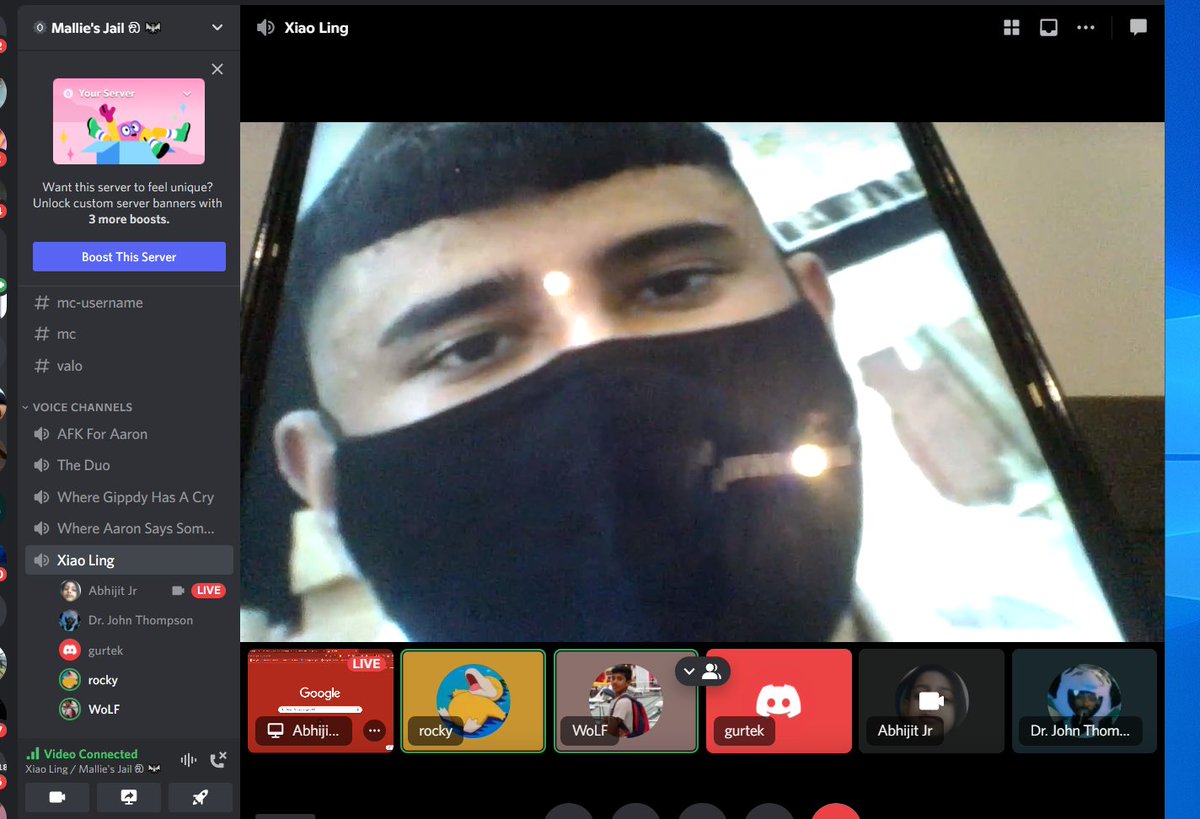Click the main focused webcam video
Image resolution: width=1200 pixels, height=819 pixels.
(702, 382)
